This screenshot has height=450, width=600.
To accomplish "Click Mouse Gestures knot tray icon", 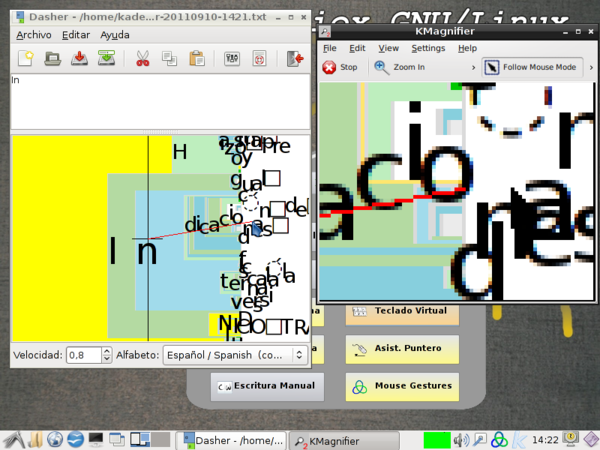I will [x=499, y=440].
